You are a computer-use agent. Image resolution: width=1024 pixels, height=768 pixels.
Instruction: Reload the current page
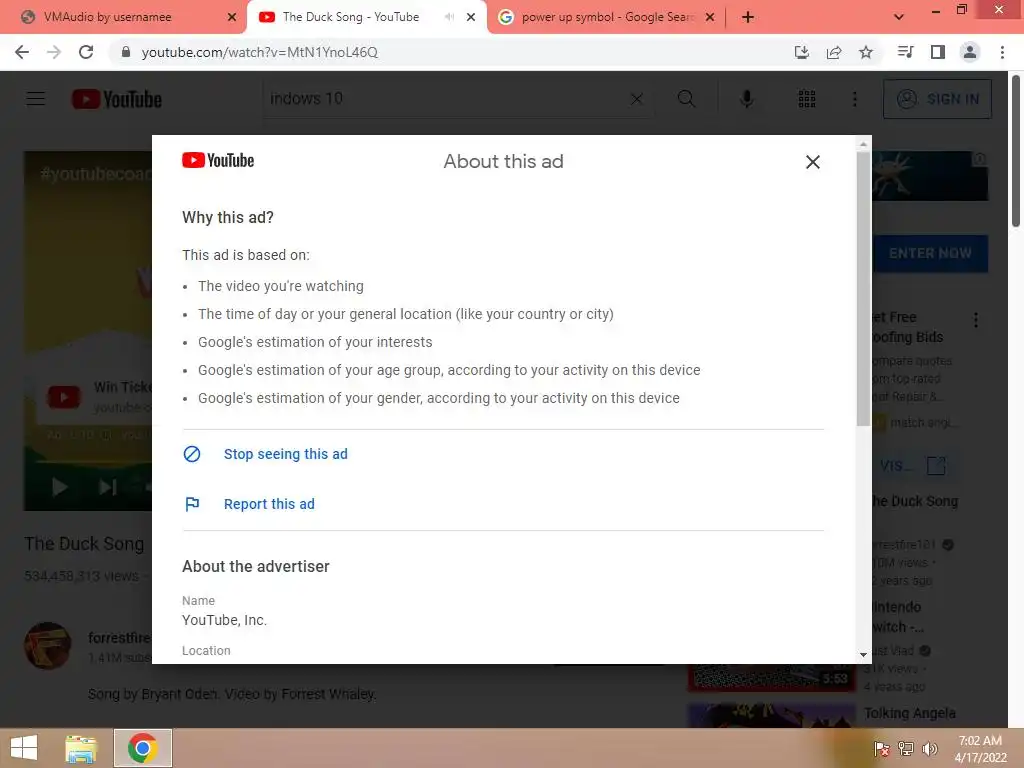(x=86, y=52)
